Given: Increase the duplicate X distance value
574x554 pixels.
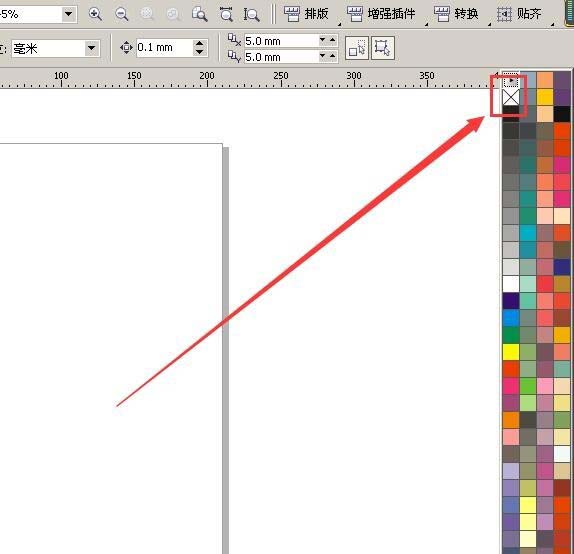Looking at the screenshot, I should 332,39.
